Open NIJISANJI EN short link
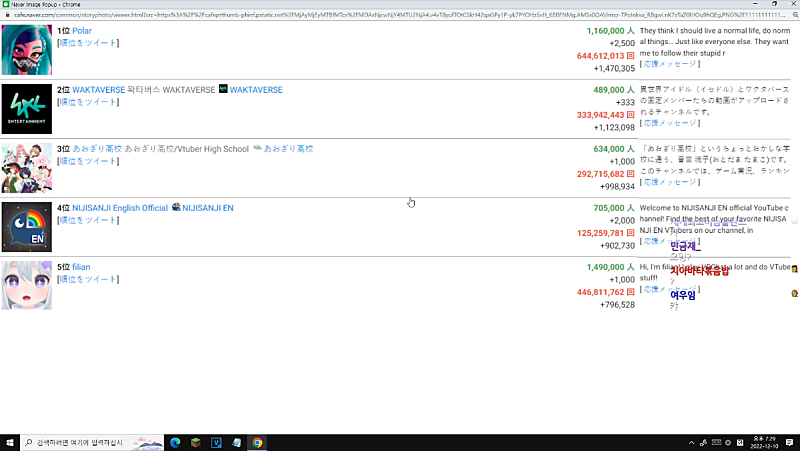The width and height of the screenshot is (800, 451). 208,208
